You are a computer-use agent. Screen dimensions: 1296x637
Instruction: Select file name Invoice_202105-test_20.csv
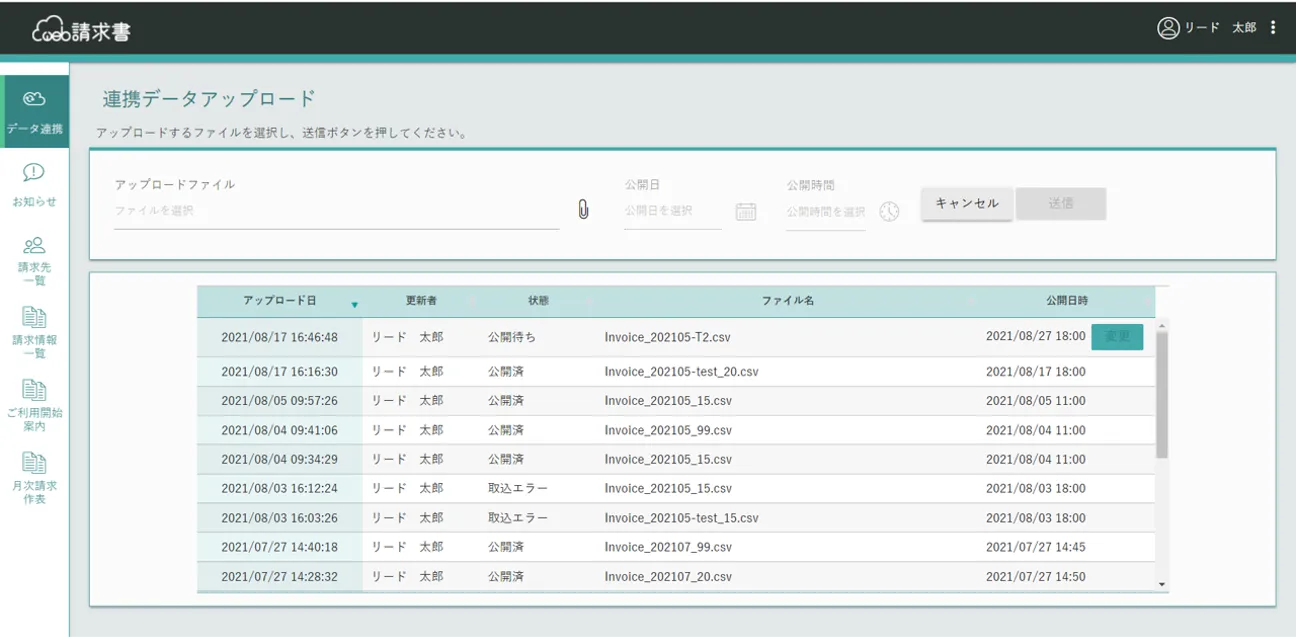point(681,372)
